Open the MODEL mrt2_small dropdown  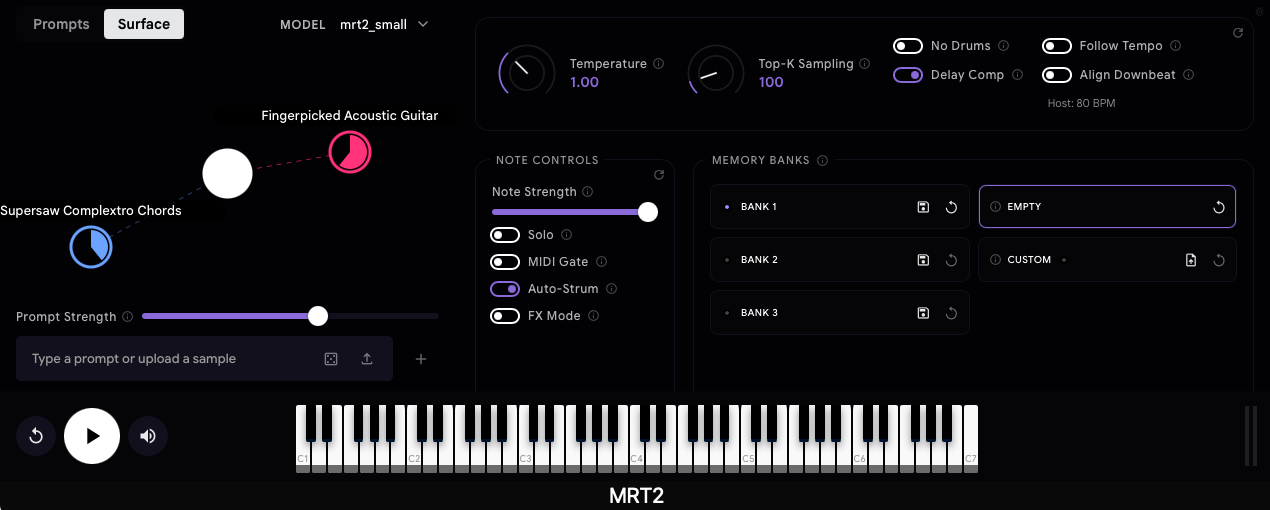point(384,24)
